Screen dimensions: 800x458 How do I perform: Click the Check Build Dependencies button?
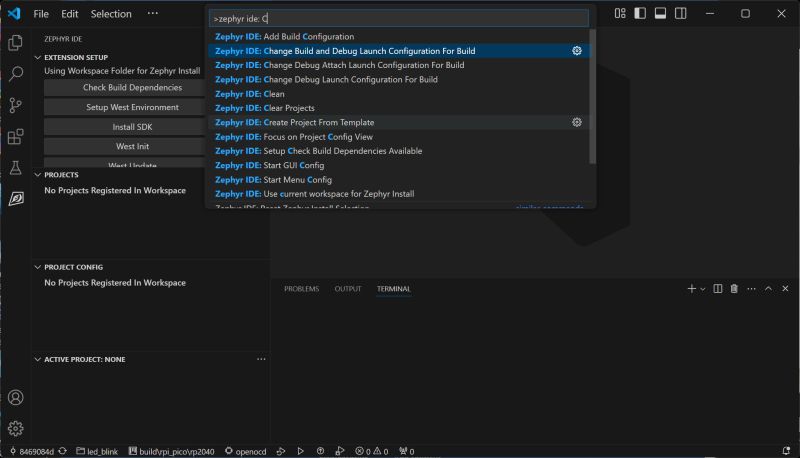[x=132, y=87]
